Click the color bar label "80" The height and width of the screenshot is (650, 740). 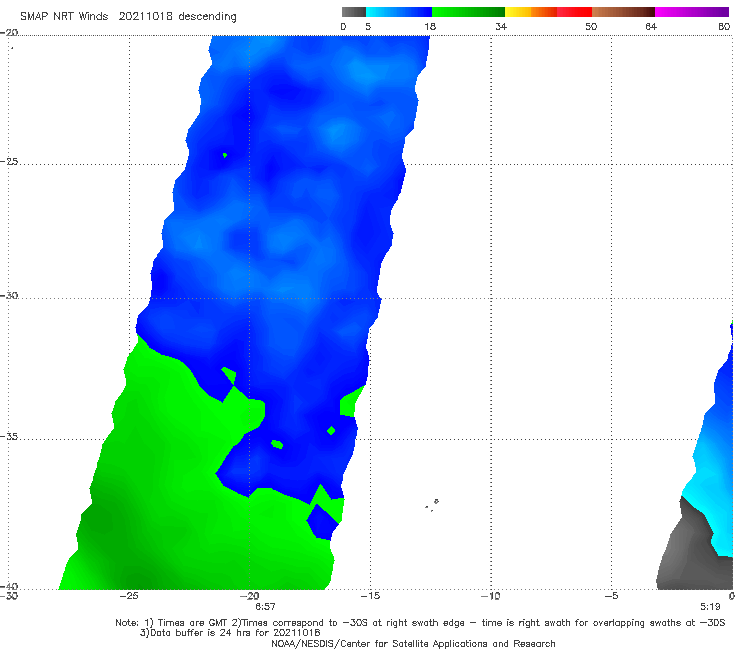[x=724, y=27]
